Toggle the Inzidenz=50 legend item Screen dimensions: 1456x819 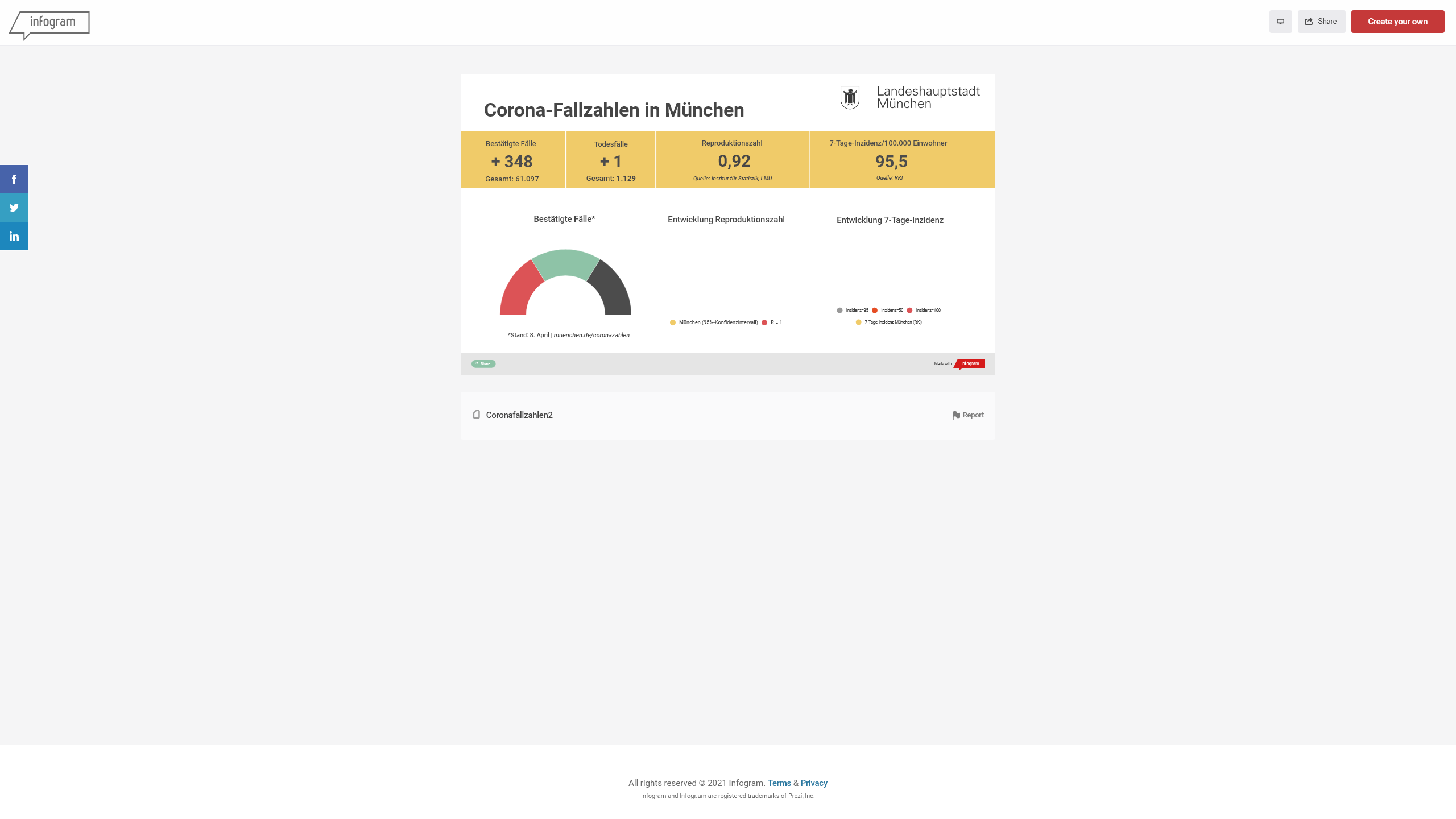[887, 311]
